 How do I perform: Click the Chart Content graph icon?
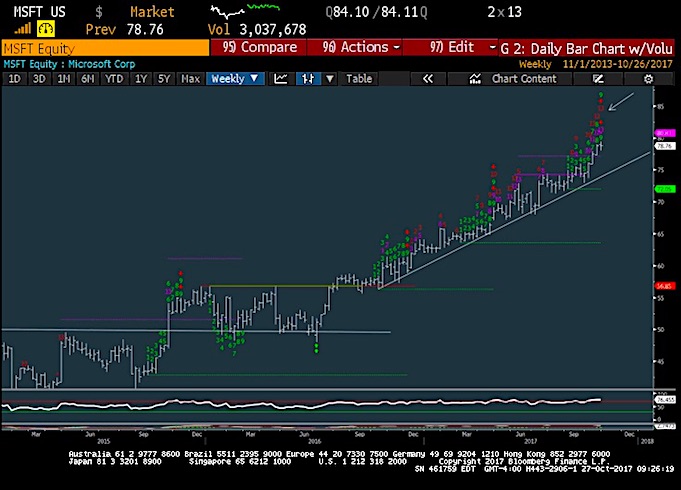(475, 79)
